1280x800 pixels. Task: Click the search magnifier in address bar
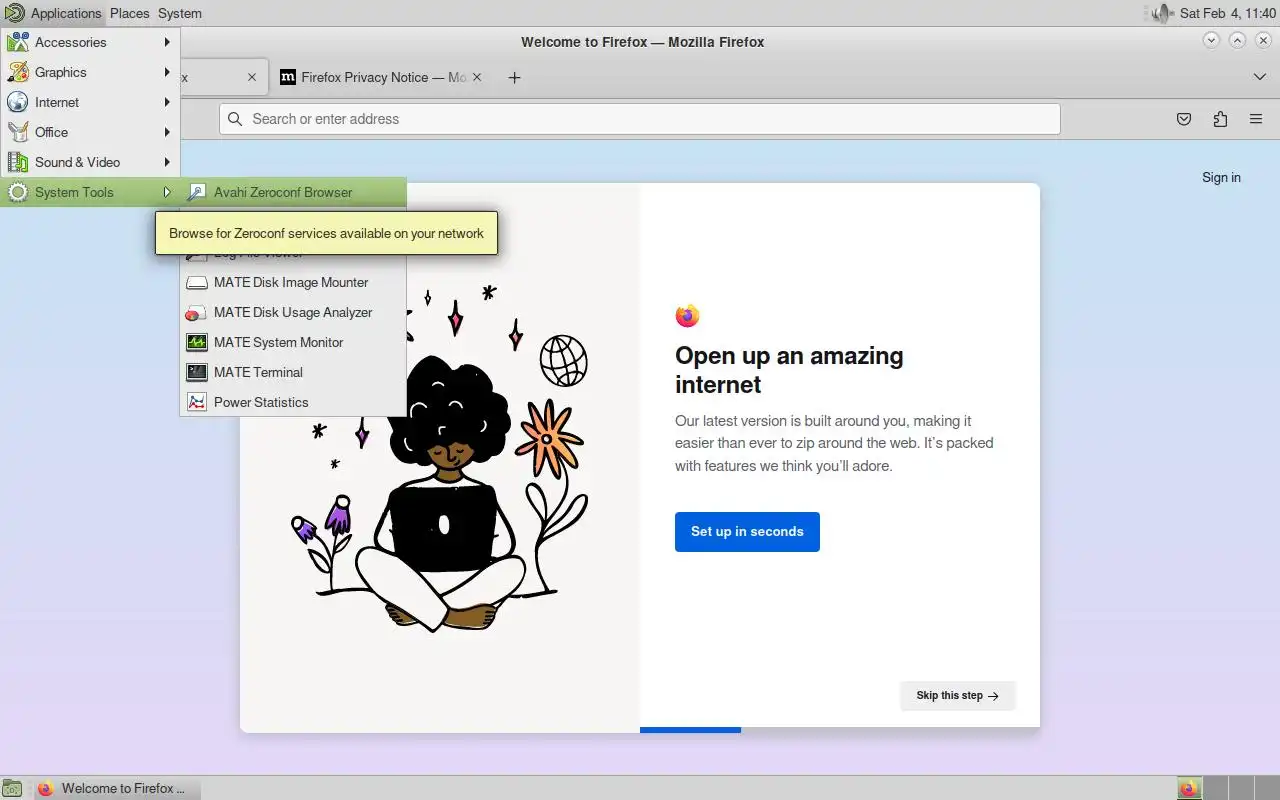coord(235,118)
